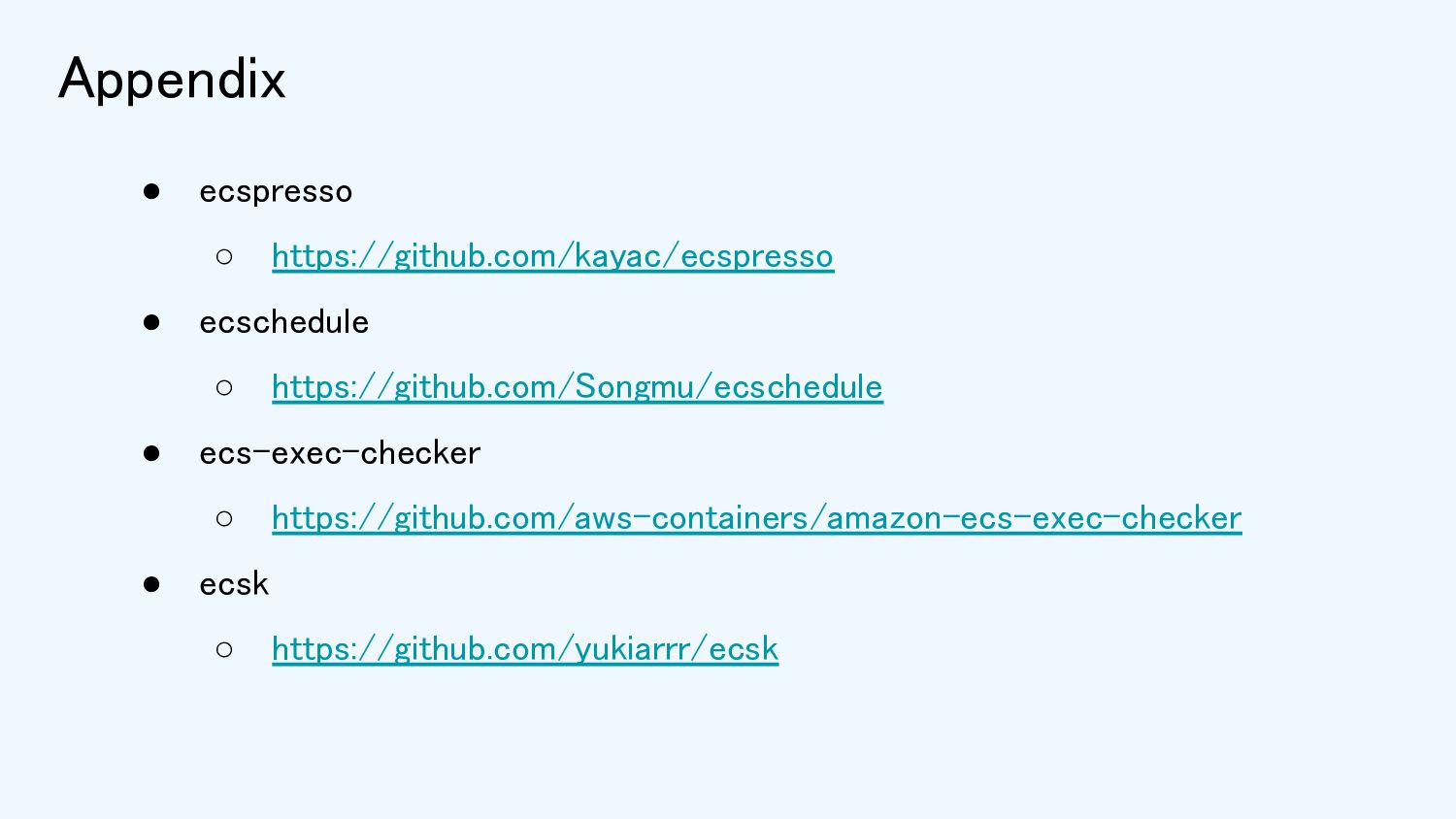Screen dimensions: 1456x819
Task: Select the ecschedule bullet text
Action: [284, 322]
